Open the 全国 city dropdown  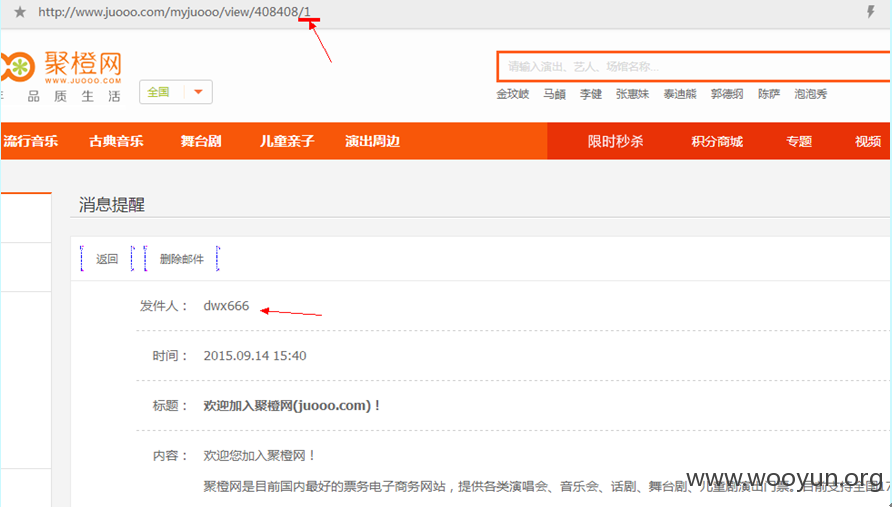coord(176,92)
